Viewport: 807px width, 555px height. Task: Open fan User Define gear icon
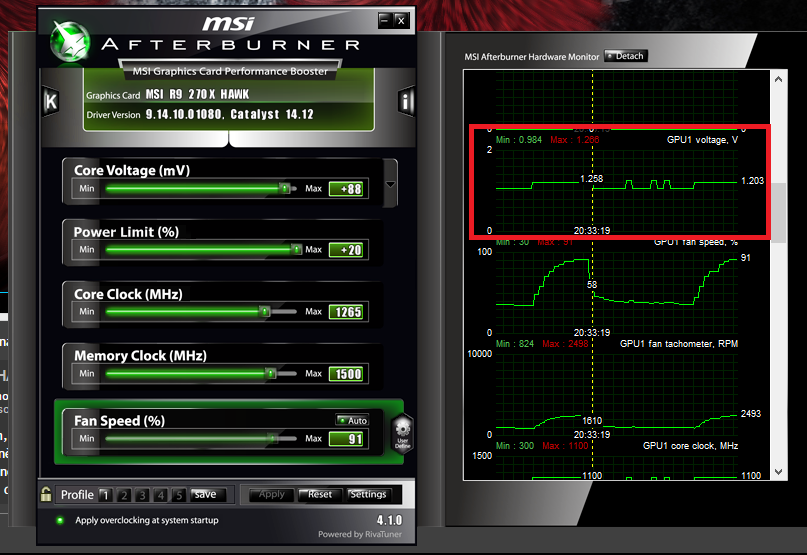point(402,433)
